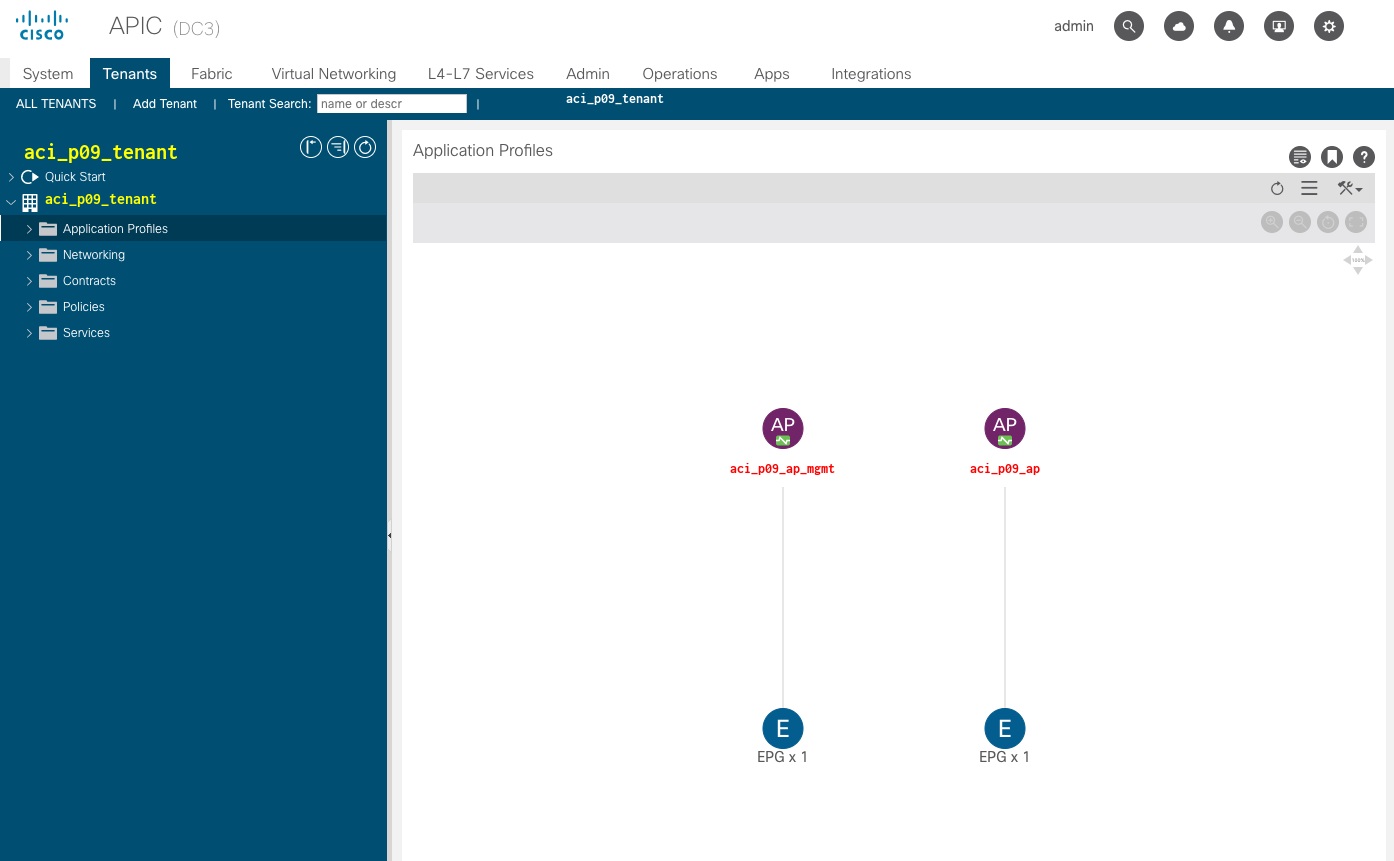Image resolution: width=1394 pixels, height=861 pixels.
Task: Switch to the Fabric tab
Action: pyautogui.click(x=211, y=74)
